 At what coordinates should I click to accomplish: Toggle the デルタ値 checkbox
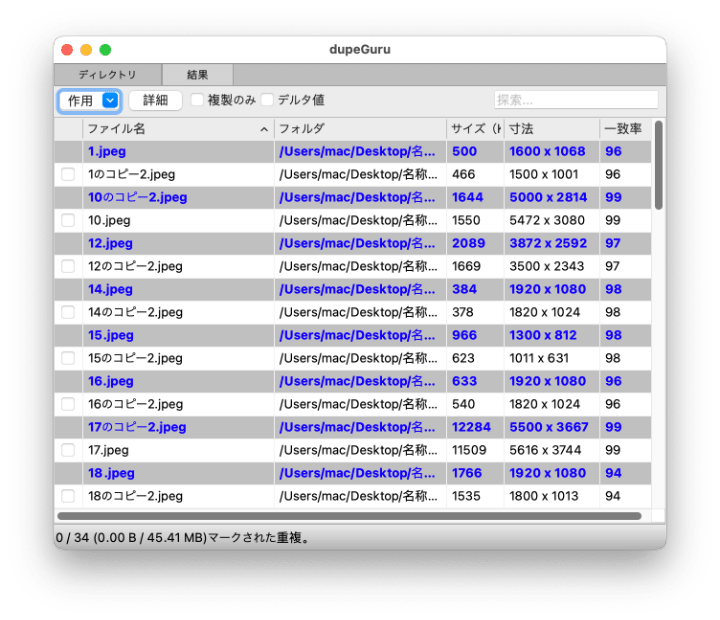pyautogui.click(x=267, y=100)
